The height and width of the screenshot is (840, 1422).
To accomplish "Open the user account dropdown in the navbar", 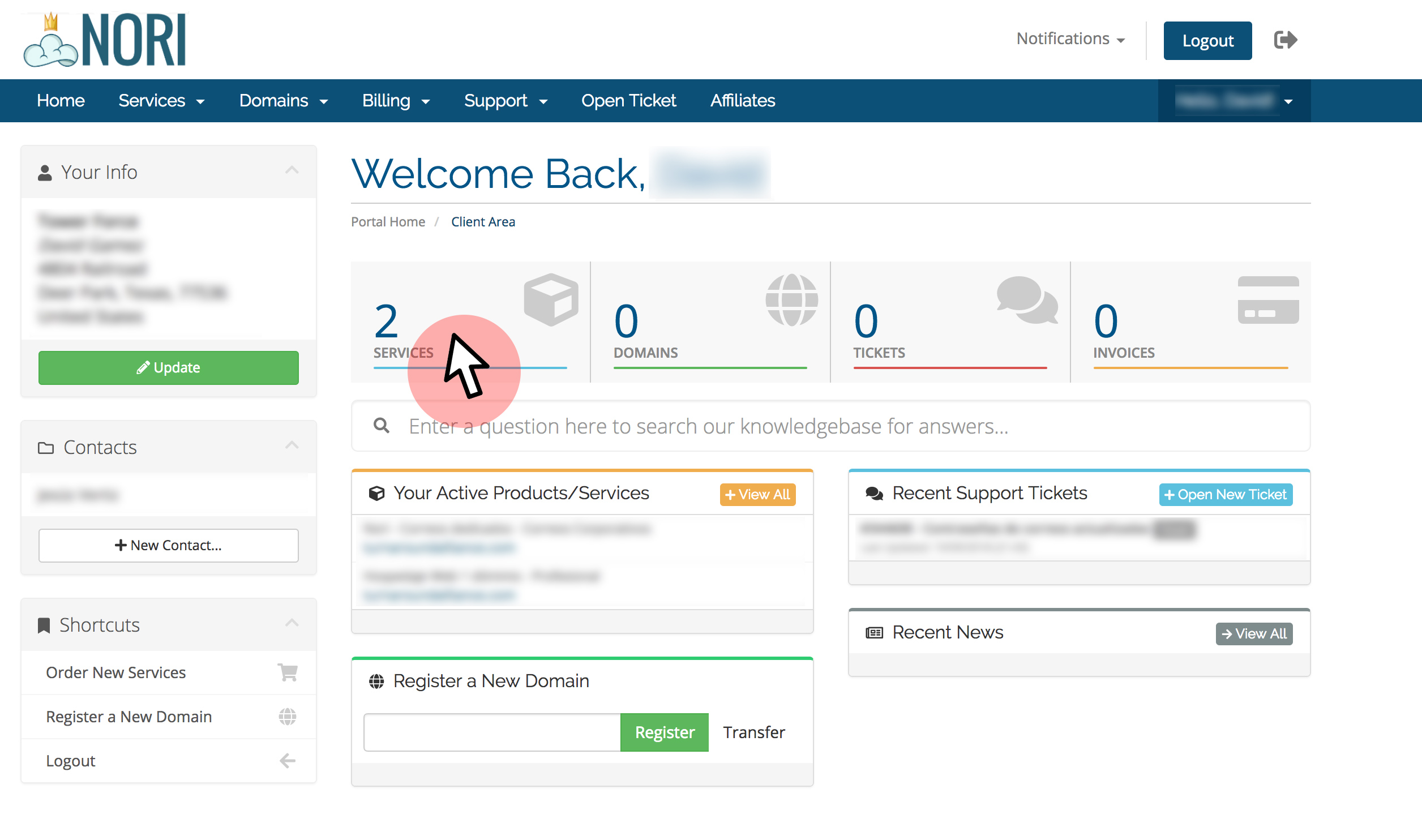I will coord(1234,101).
